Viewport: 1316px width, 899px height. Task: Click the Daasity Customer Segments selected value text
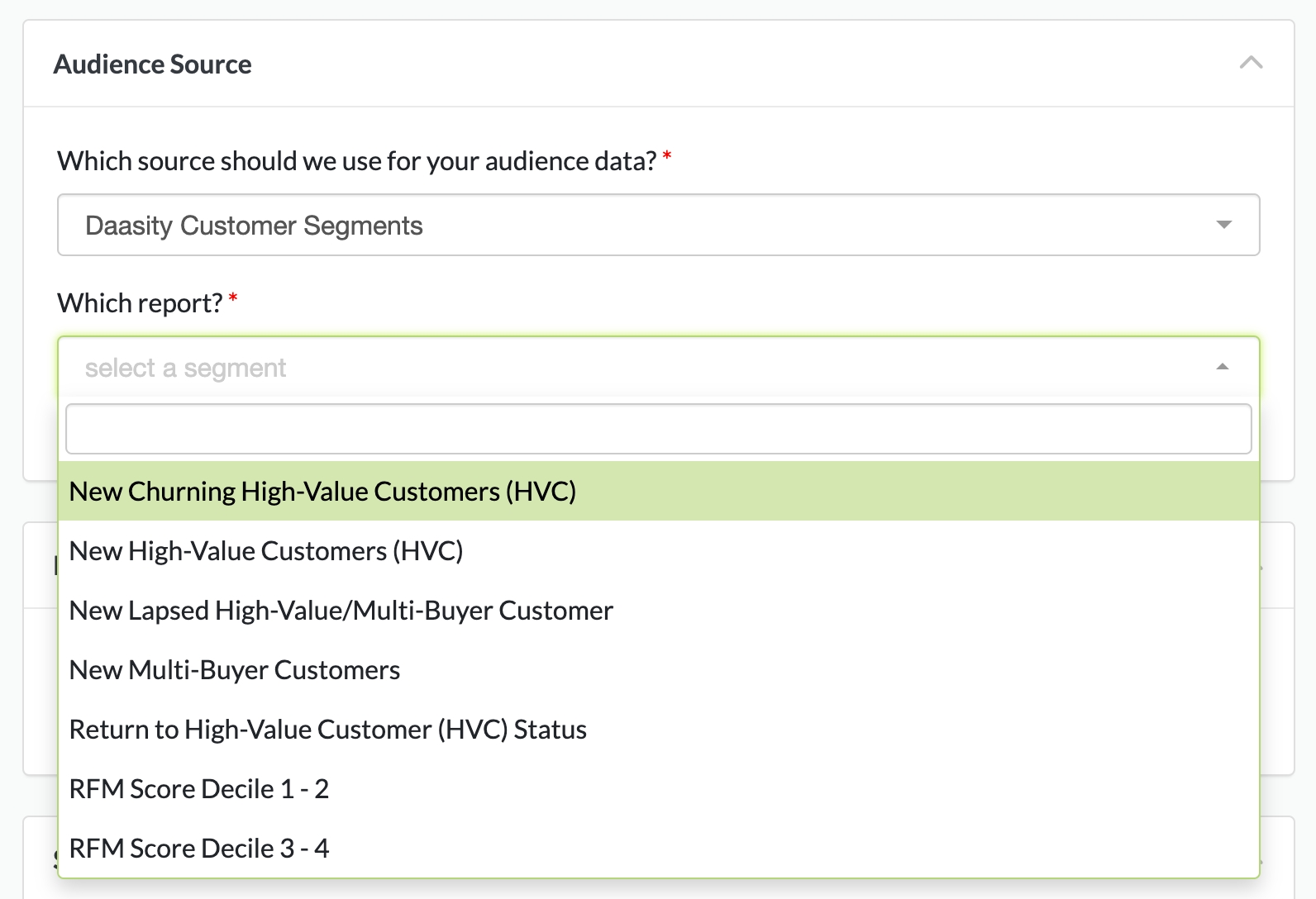tap(254, 226)
